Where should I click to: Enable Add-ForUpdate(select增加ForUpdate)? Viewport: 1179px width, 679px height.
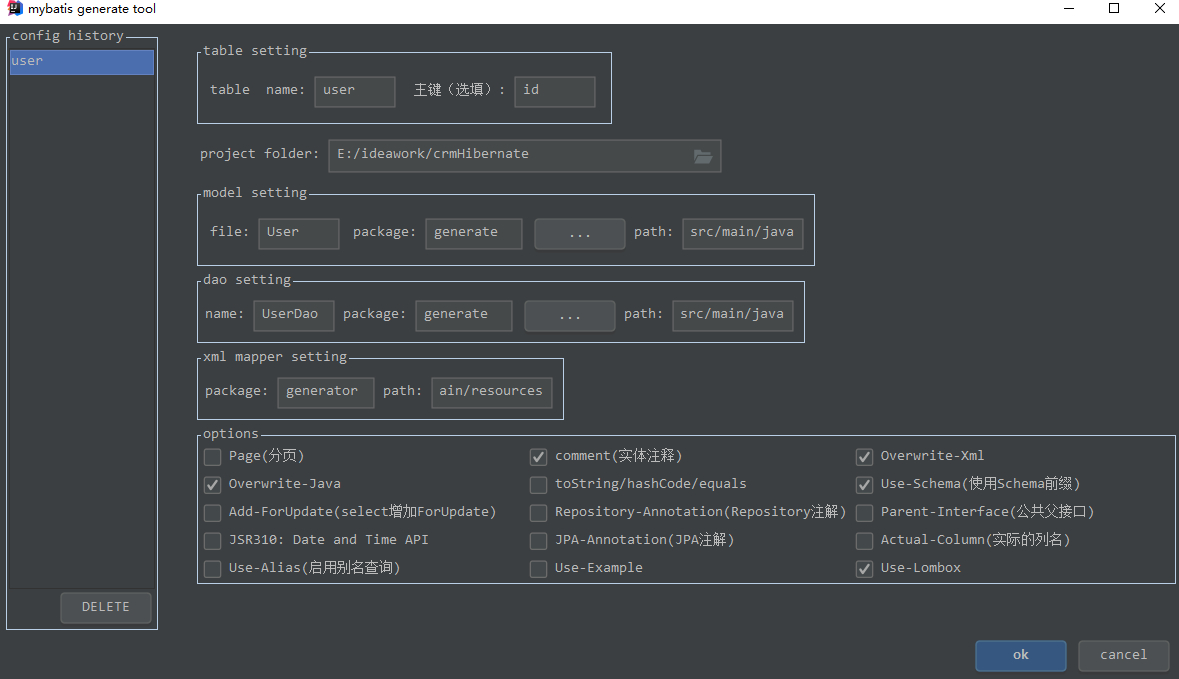coord(212,512)
